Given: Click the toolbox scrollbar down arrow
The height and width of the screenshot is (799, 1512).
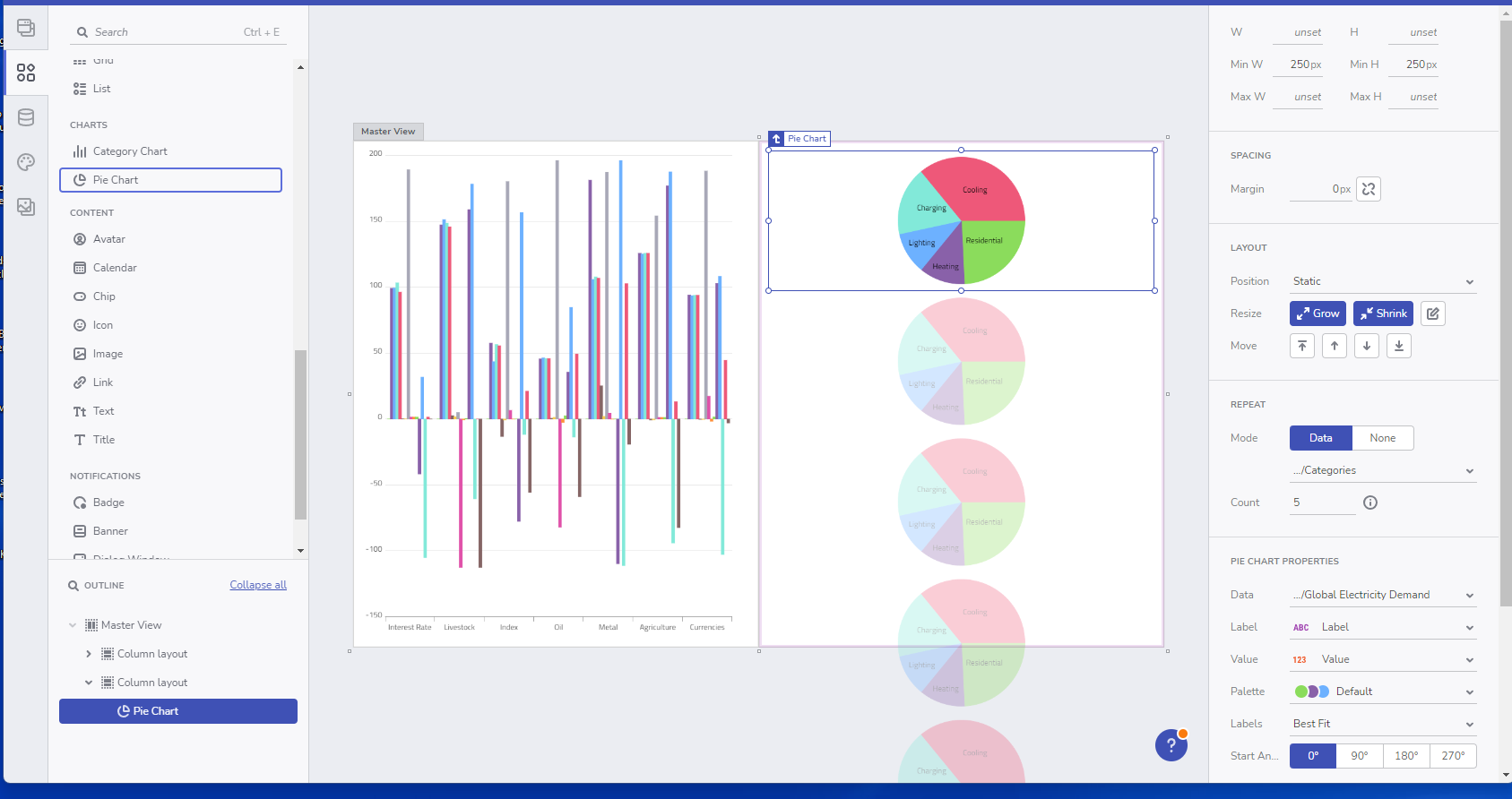Looking at the screenshot, I should point(300,551).
